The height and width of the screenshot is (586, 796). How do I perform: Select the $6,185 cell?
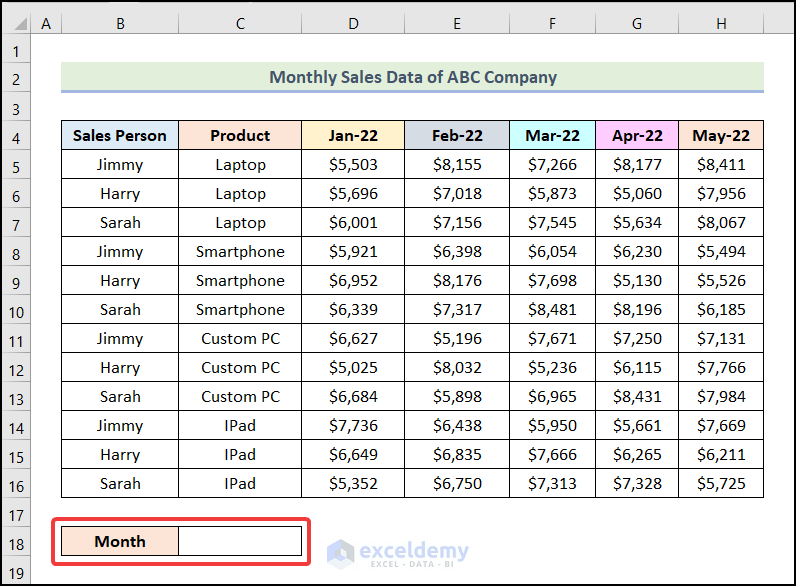[x=721, y=309]
